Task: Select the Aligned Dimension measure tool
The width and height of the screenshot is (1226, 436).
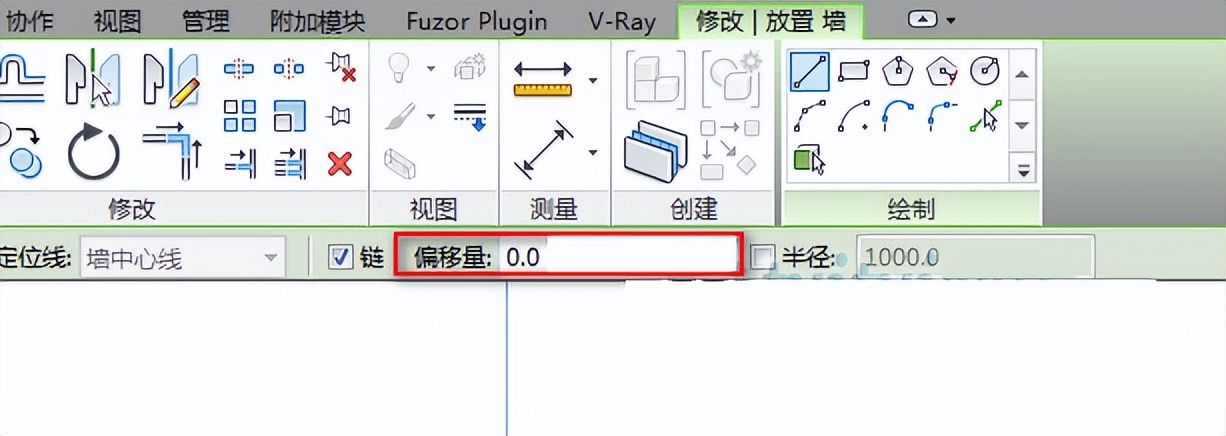Action: [543, 151]
